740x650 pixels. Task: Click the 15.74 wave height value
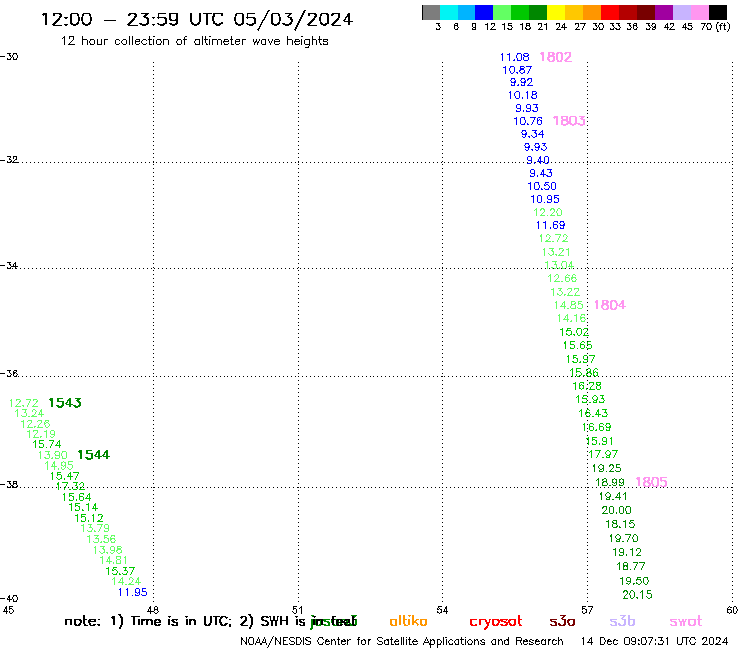tap(47, 445)
